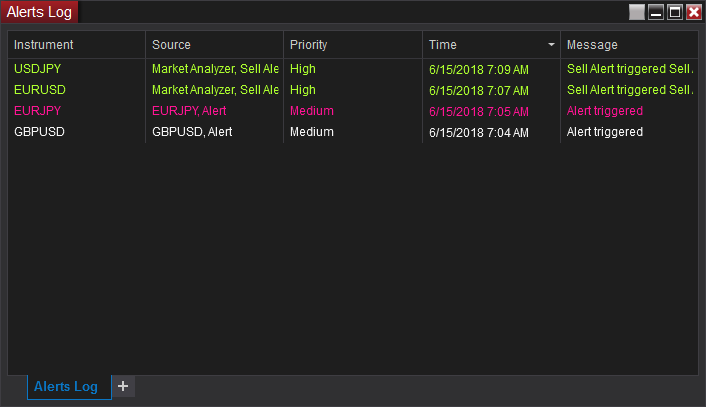This screenshot has width=706, height=416.
Task: Sort by Source column header
Action: click(x=171, y=45)
